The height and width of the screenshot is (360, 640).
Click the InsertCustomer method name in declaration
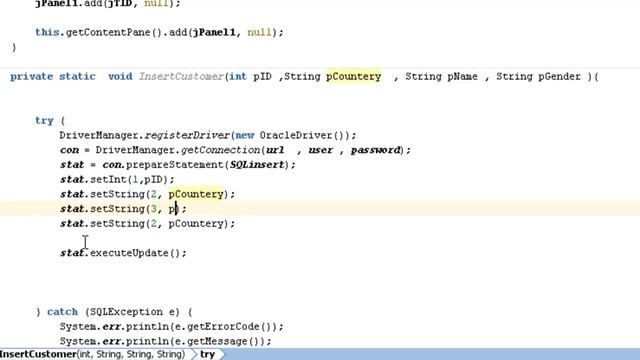[181, 77]
